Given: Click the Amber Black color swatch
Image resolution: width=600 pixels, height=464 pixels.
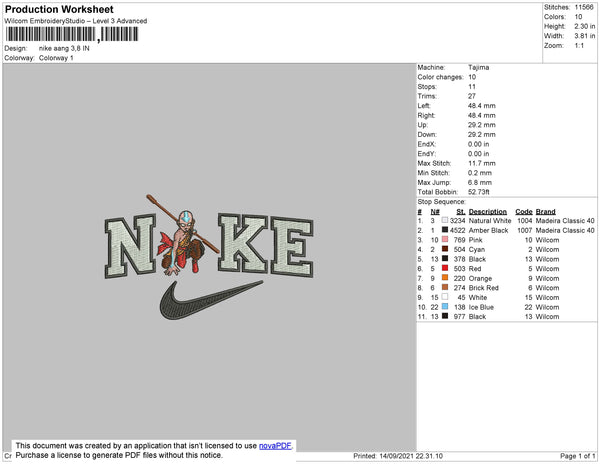Looking at the screenshot, I should (445, 230).
